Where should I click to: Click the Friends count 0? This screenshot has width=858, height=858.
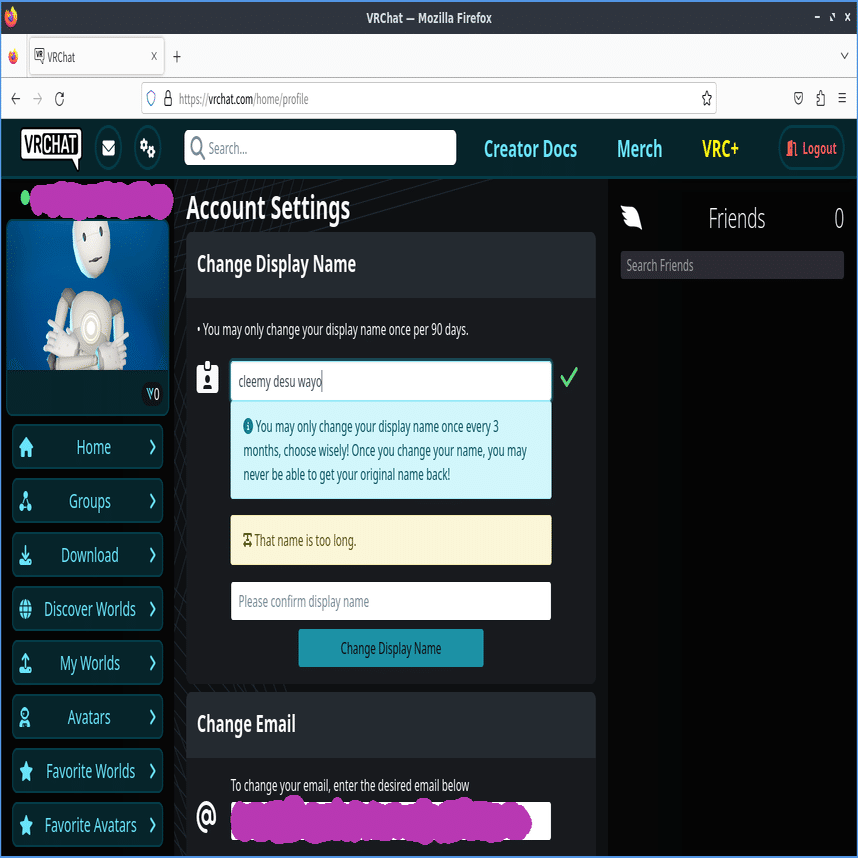(x=838, y=218)
